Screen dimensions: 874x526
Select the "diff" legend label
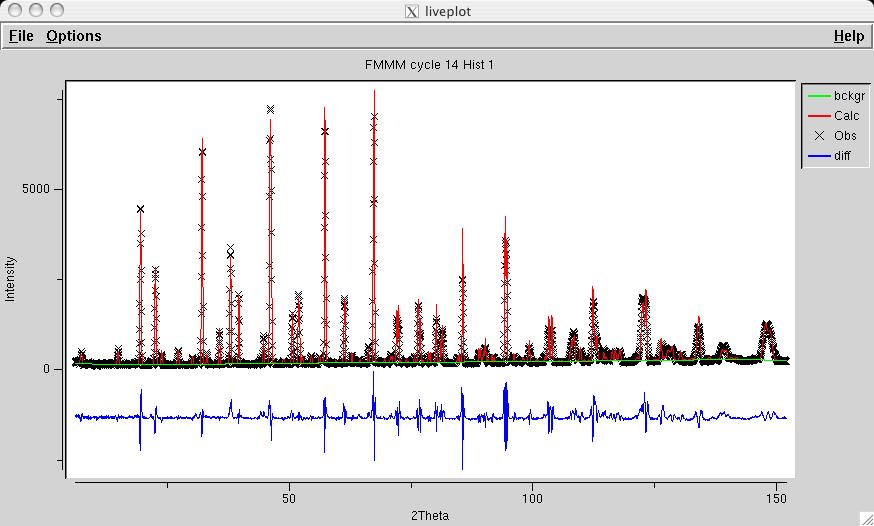[x=843, y=156]
